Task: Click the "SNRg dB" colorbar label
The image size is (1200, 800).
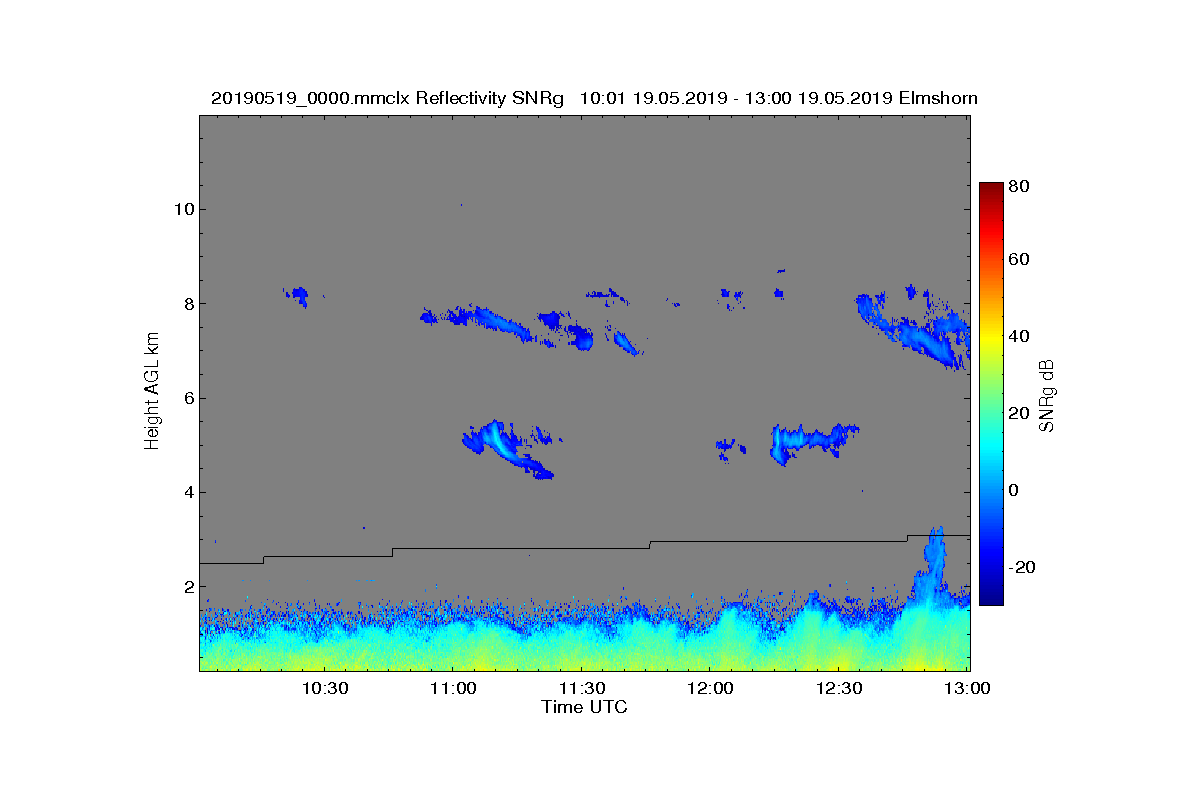Action: click(x=1046, y=395)
